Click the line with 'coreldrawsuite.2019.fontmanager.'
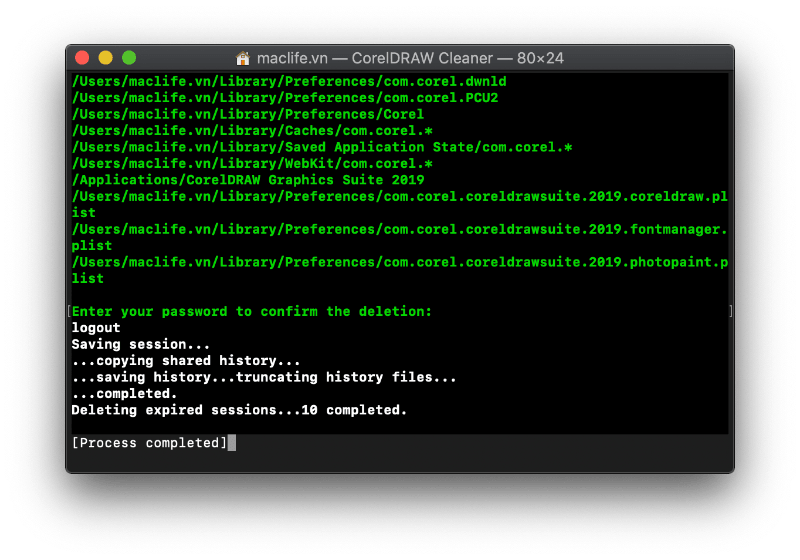 (399, 229)
